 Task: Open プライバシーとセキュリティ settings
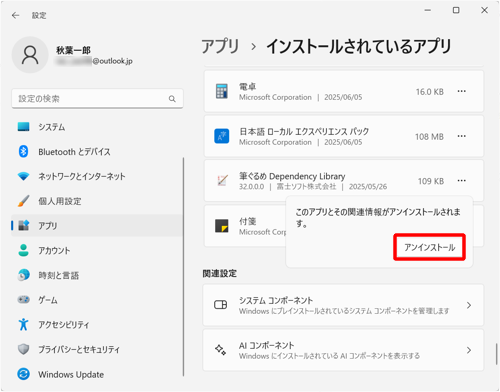[97, 349]
